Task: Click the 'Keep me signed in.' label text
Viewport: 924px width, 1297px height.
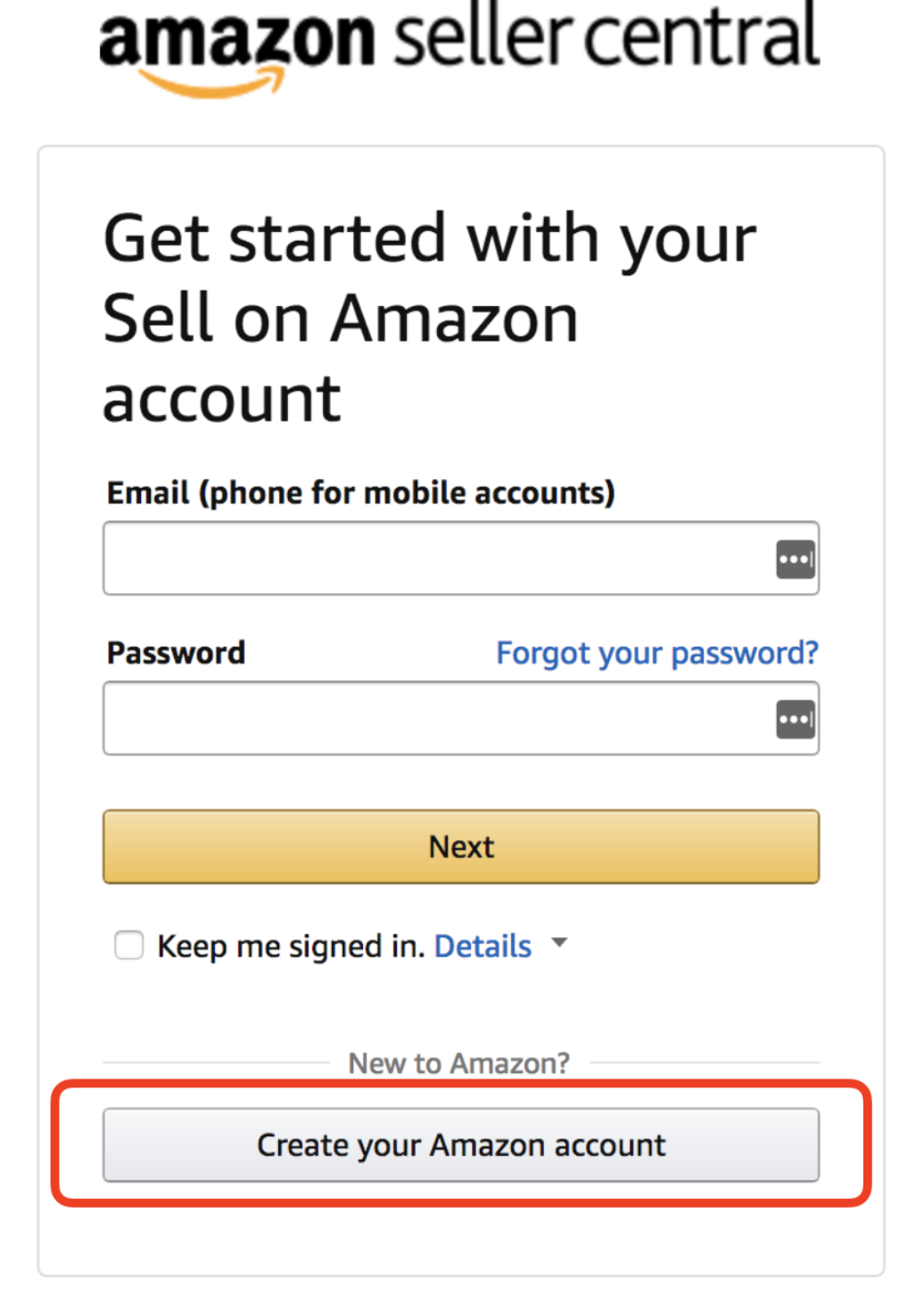Action: 291,947
